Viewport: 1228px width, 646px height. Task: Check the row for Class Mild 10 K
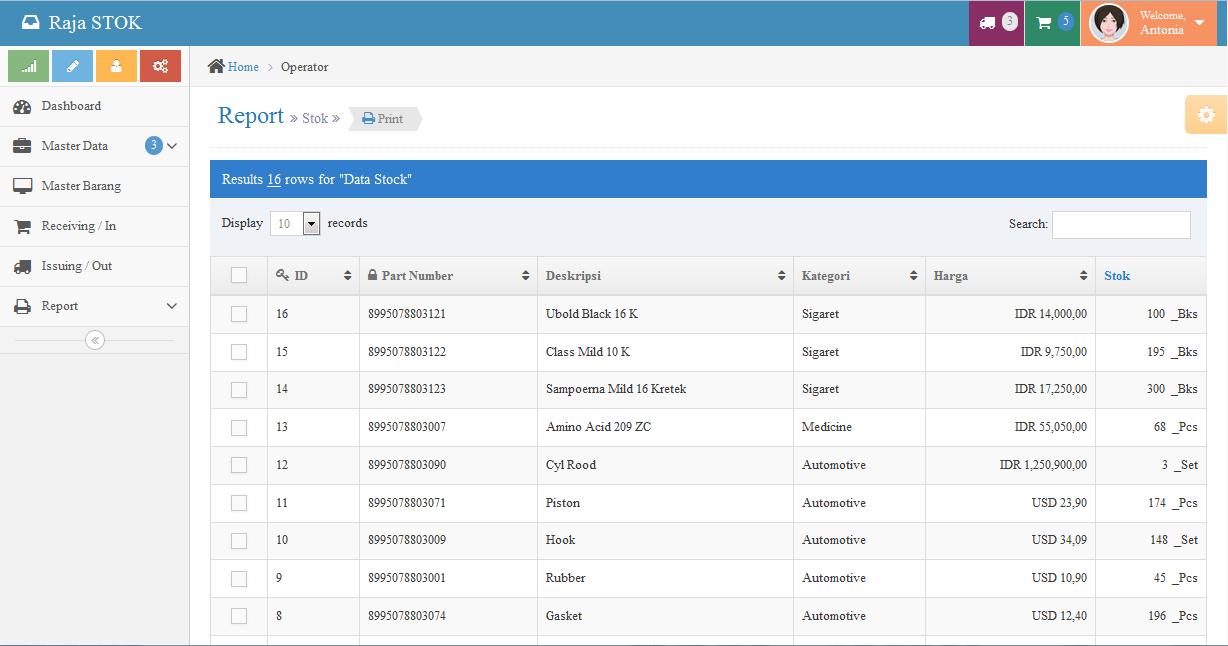[239, 352]
